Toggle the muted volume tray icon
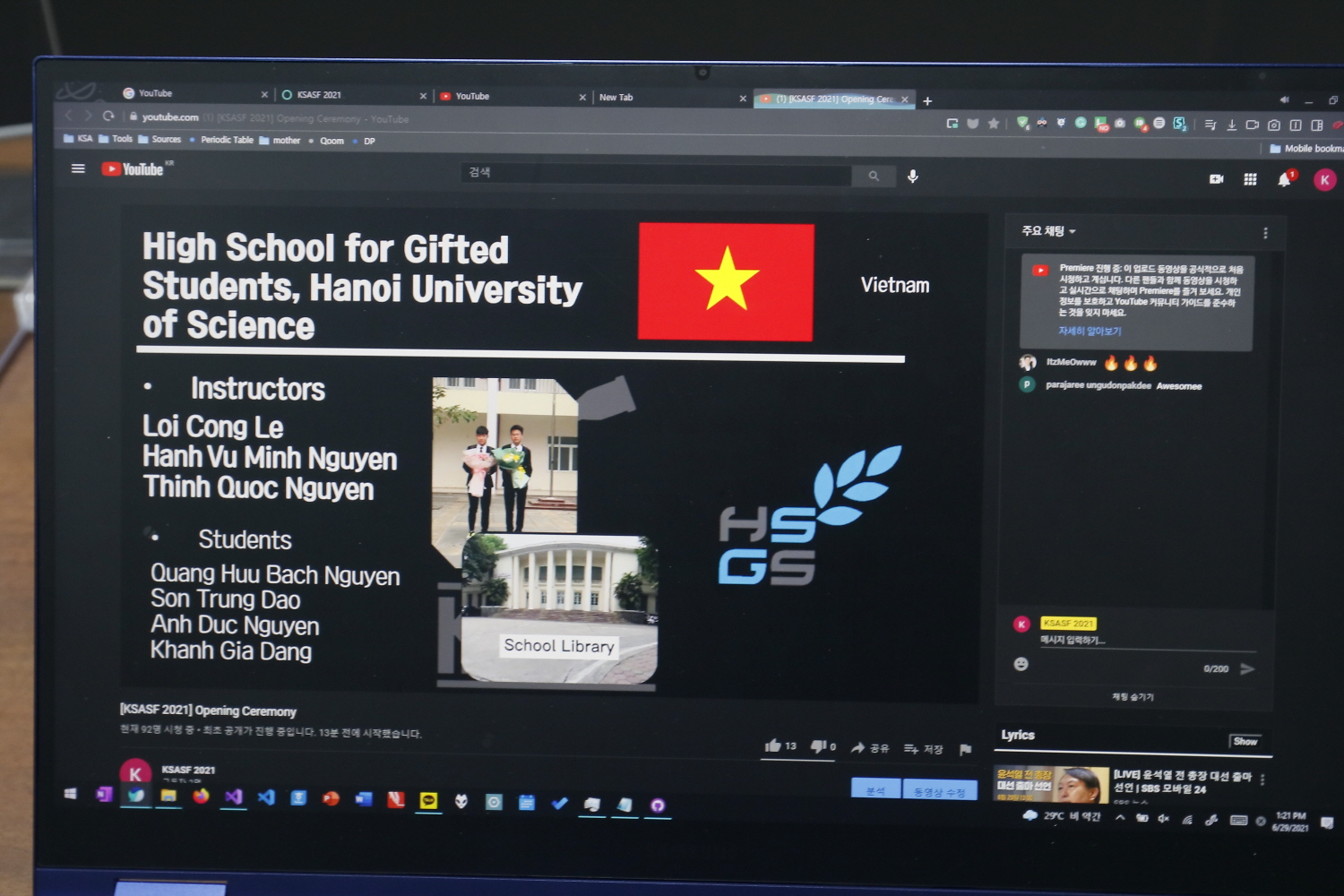Screen dimensions: 1344x896 coord(1163,818)
